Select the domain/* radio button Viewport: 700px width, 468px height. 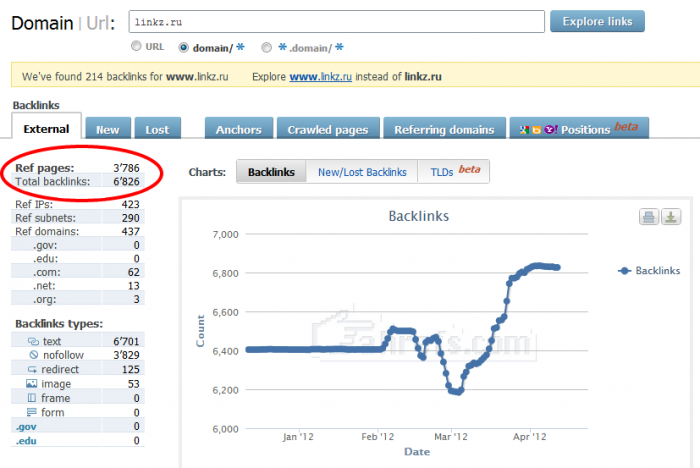(x=183, y=47)
